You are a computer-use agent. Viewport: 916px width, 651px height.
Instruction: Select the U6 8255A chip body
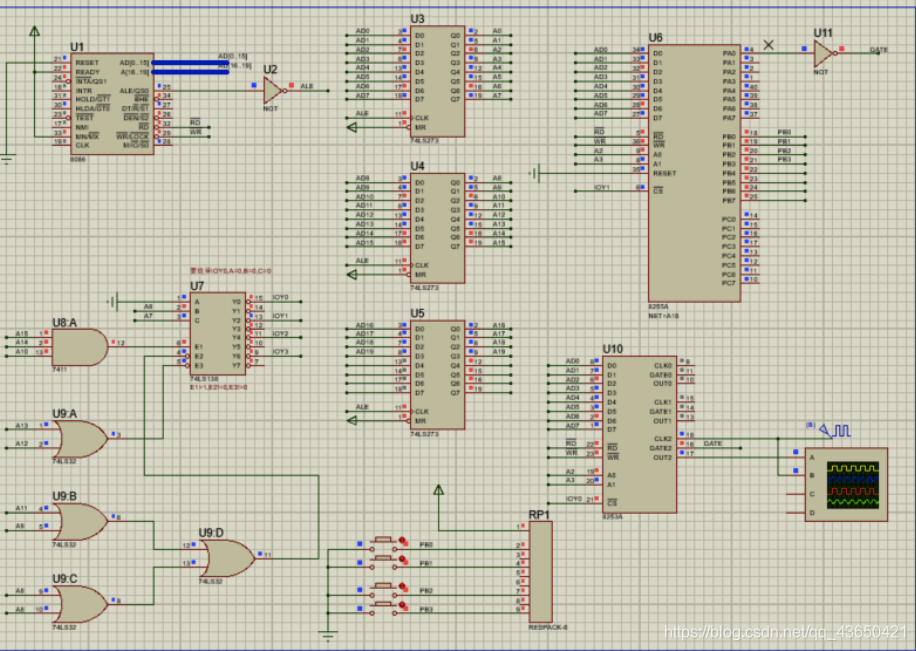coord(695,174)
